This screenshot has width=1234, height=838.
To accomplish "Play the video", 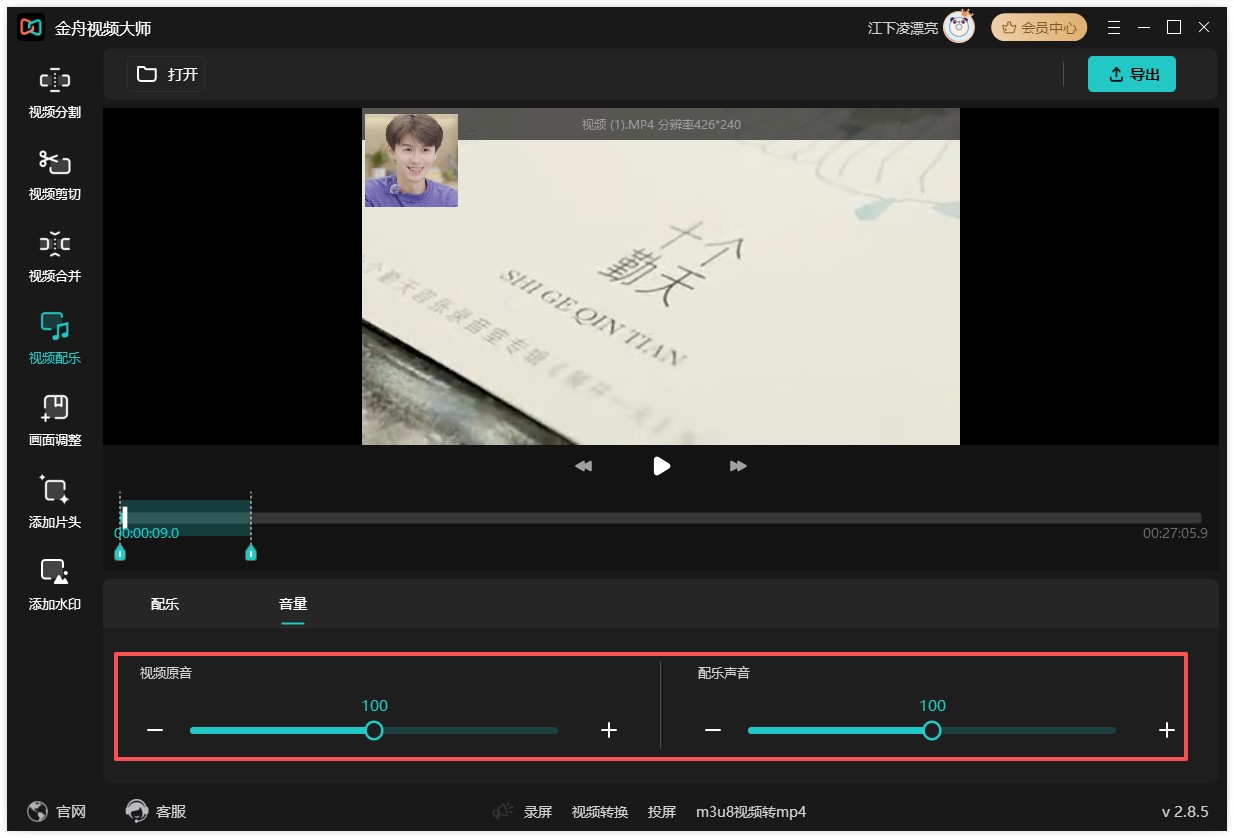I will 661,466.
